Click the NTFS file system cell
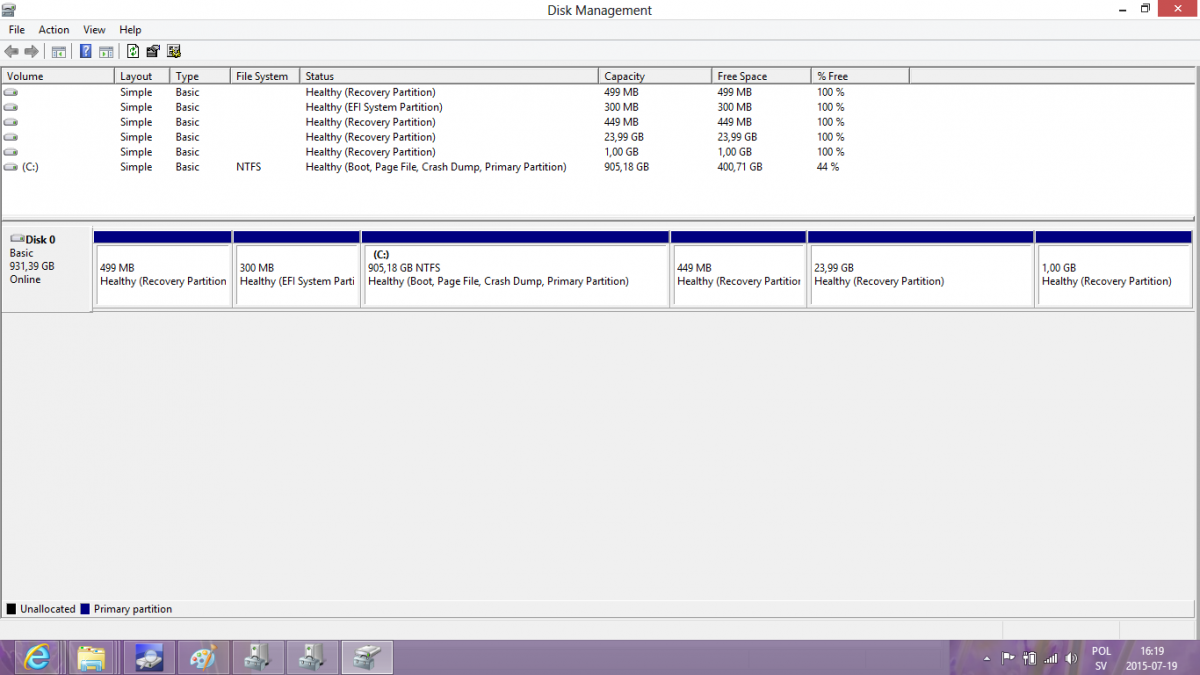The height and width of the screenshot is (675, 1200). click(248, 167)
